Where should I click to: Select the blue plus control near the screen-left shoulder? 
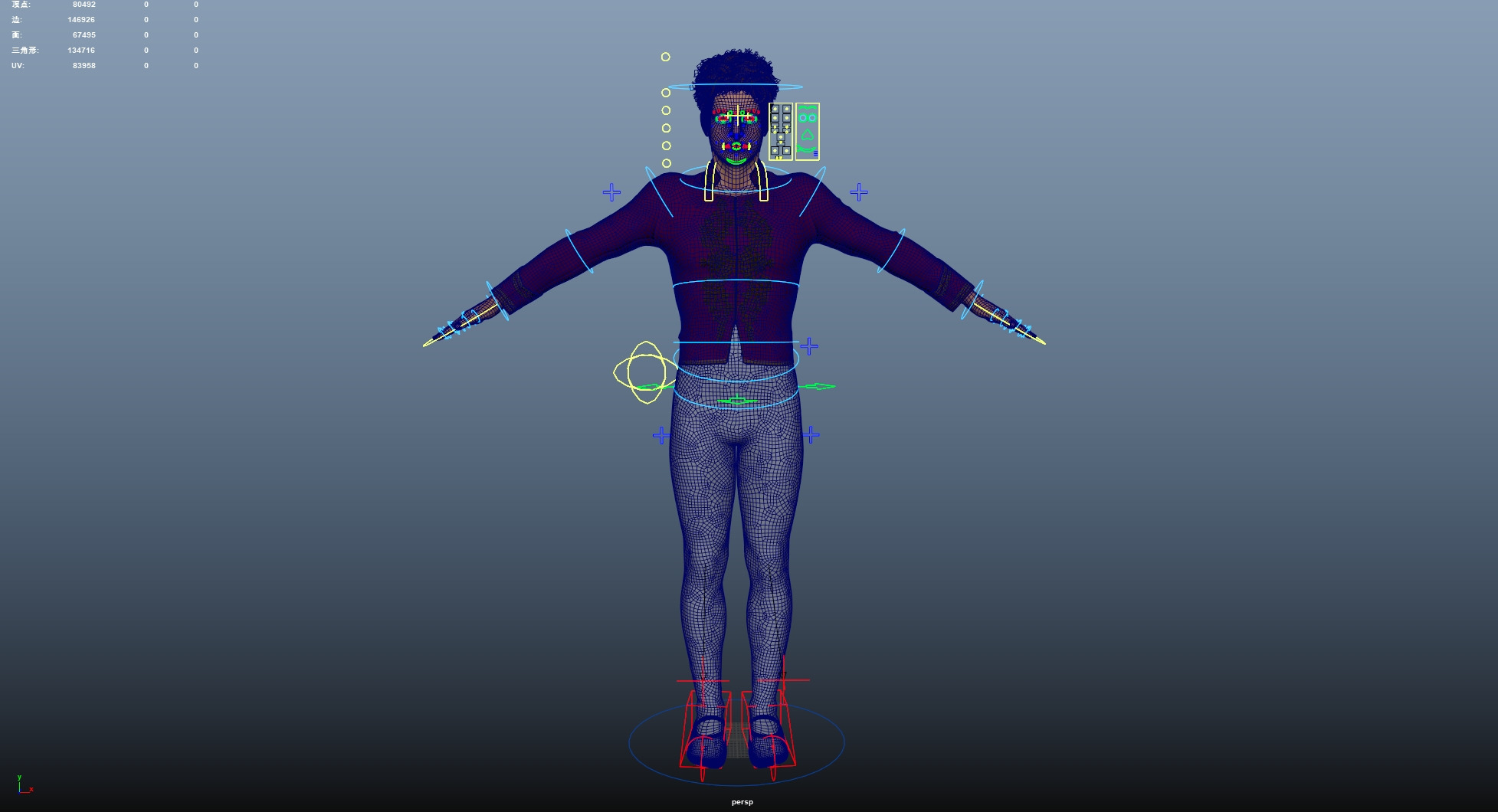(x=611, y=192)
